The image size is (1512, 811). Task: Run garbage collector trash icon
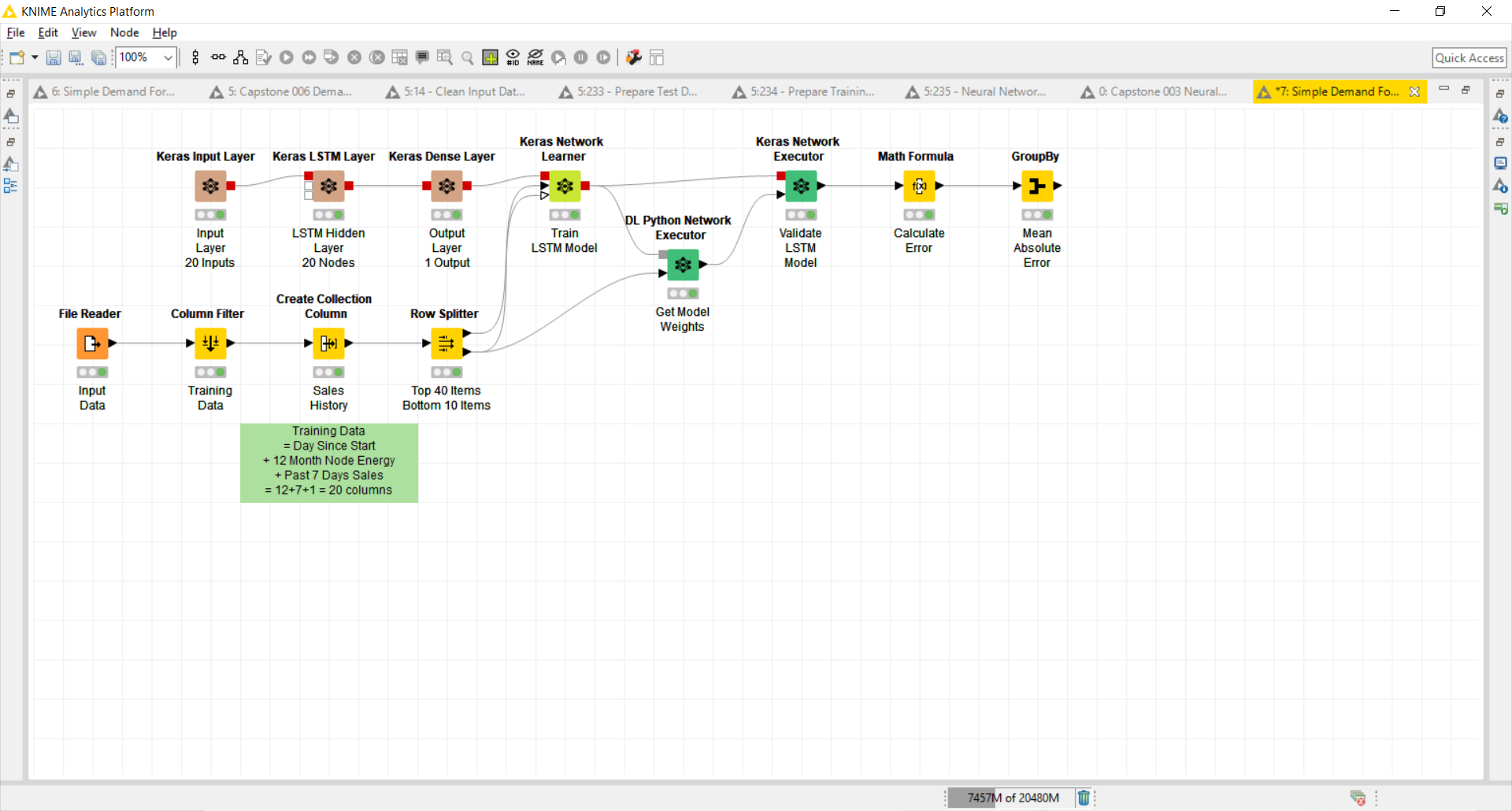coord(1084,798)
